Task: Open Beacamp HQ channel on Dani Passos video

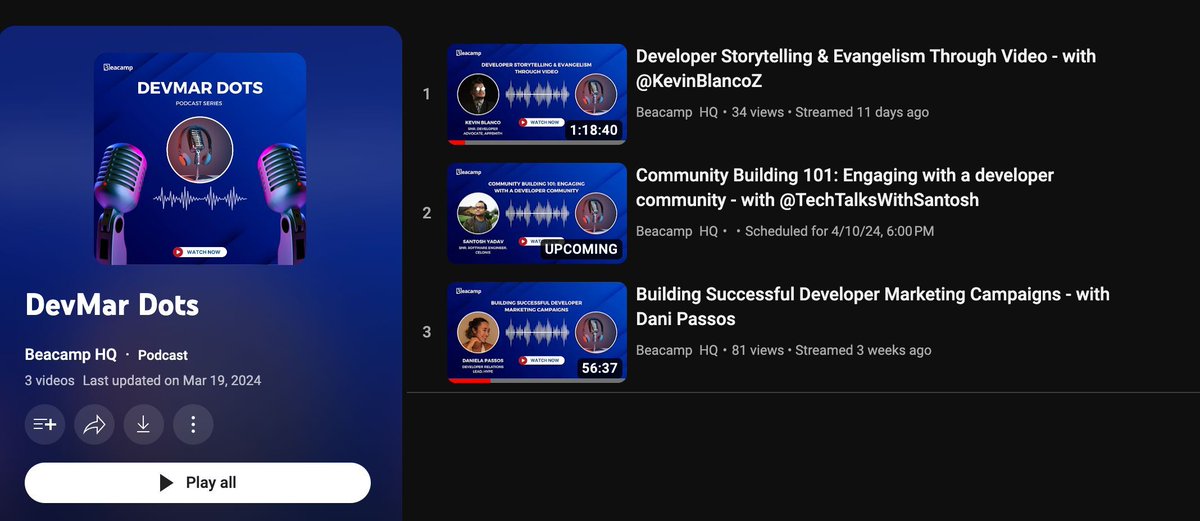Action: (677, 350)
